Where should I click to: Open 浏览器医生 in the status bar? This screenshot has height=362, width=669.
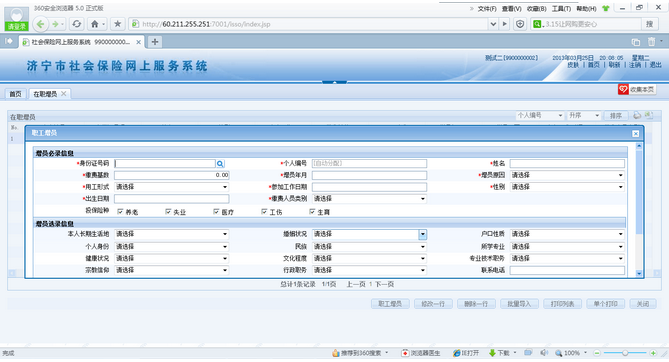[421, 353]
